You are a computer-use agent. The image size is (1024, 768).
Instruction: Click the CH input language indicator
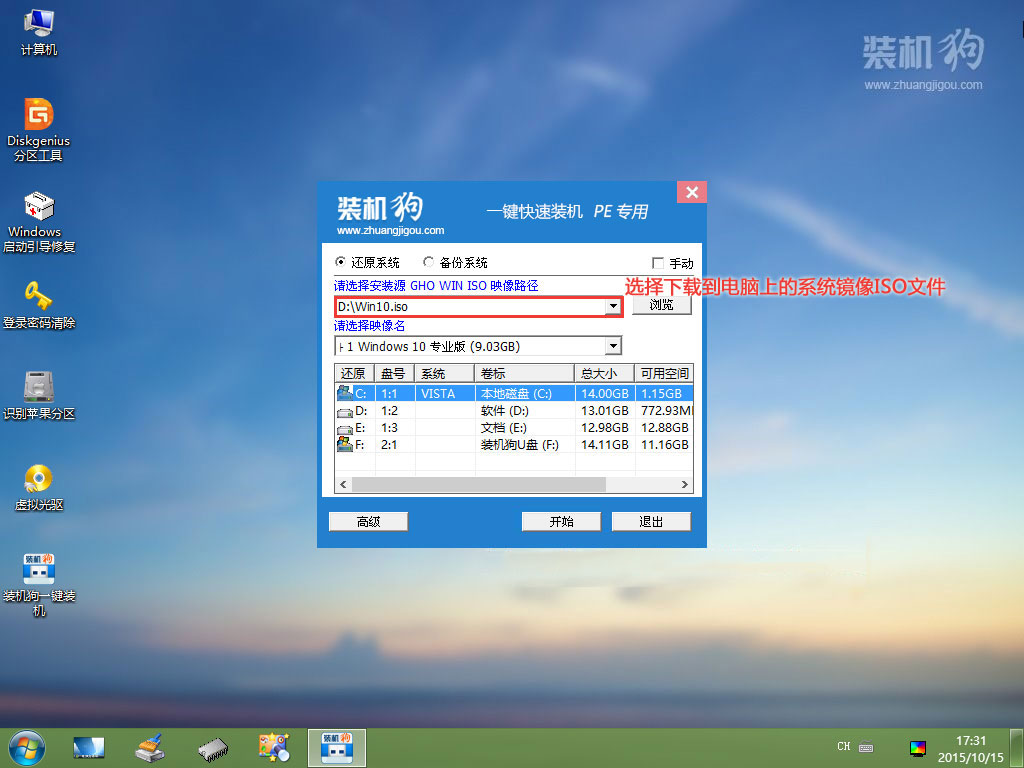[843, 747]
